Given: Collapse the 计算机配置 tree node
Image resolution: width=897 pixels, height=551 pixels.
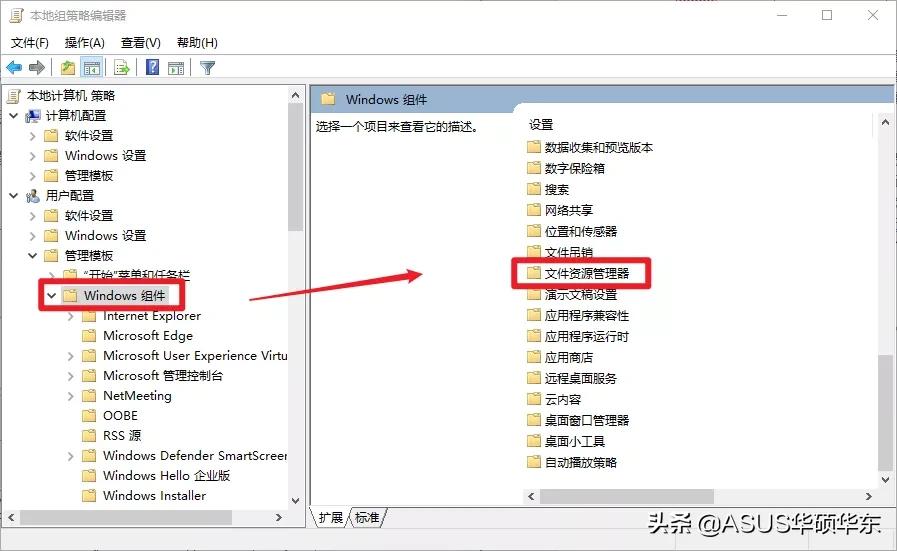Looking at the screenshot, I should [14, 116].
